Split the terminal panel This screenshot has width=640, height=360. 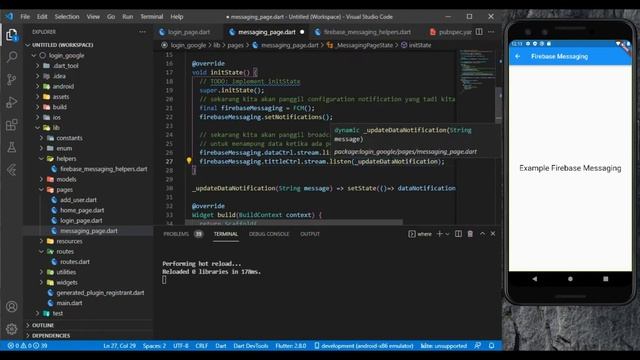pos(458,234)
